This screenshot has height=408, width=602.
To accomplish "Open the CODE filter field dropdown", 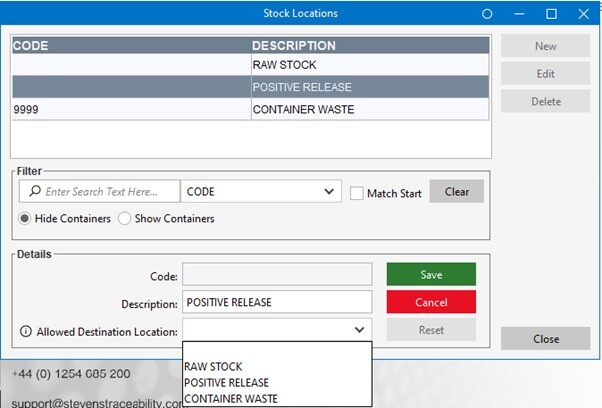I will coord(330,192).
